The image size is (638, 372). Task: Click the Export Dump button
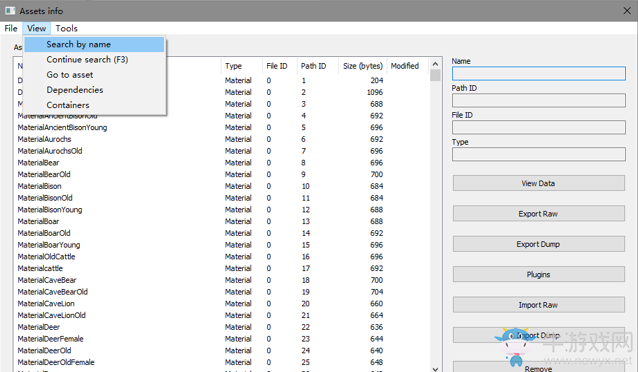pyautogui.click(x=538, y=244)
